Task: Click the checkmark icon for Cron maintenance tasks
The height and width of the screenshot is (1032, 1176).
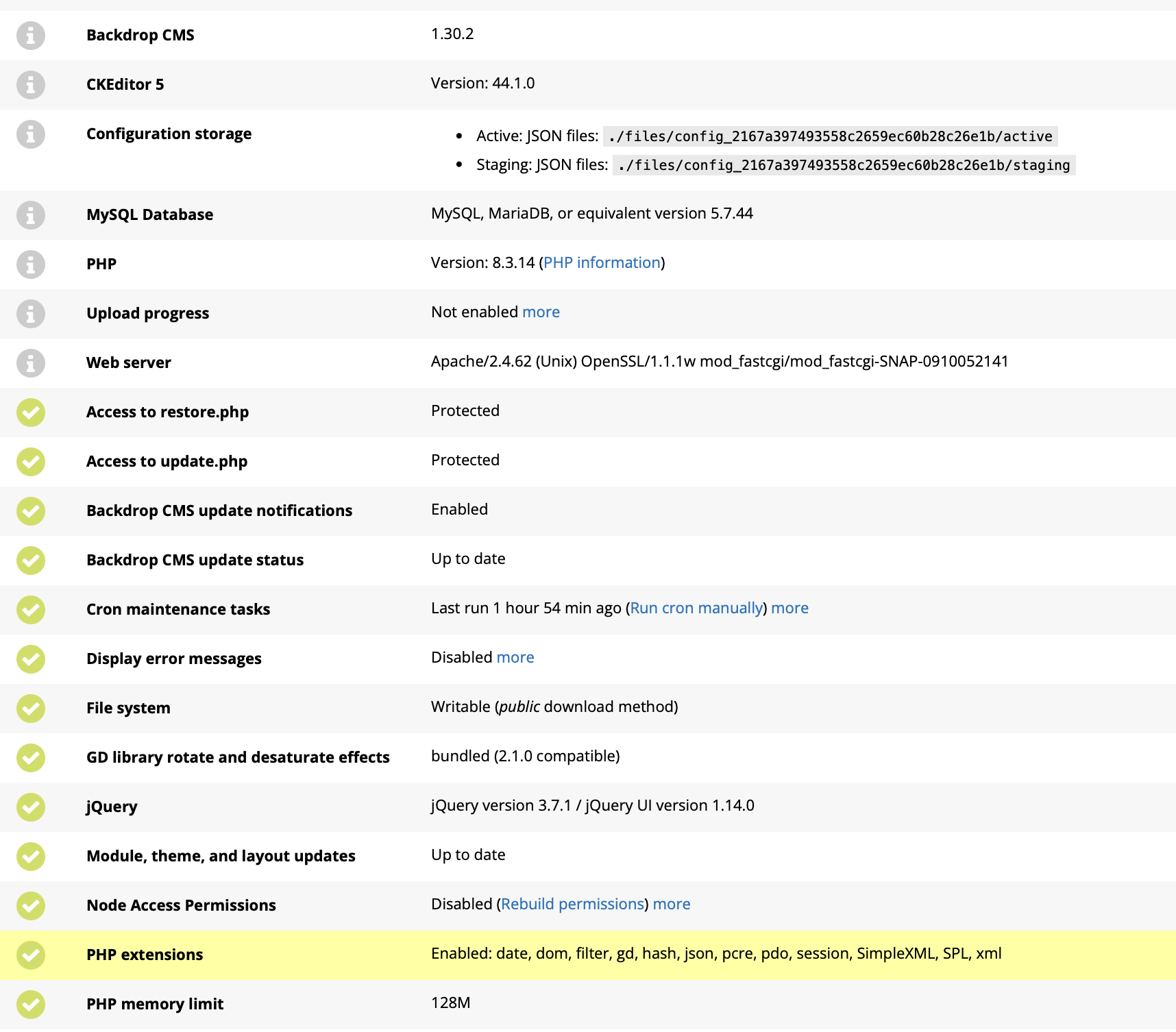Action: click(31, 610)
